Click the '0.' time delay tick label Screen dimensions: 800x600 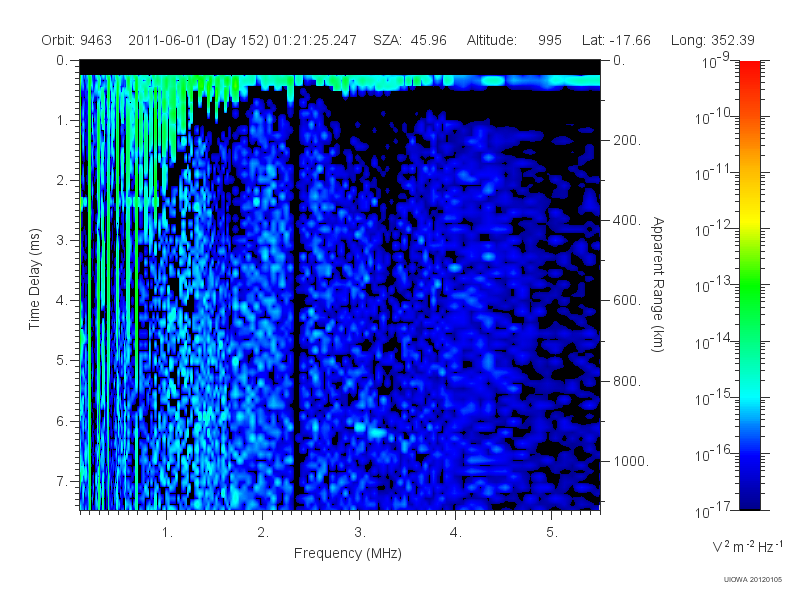click(x=62, y=60)
